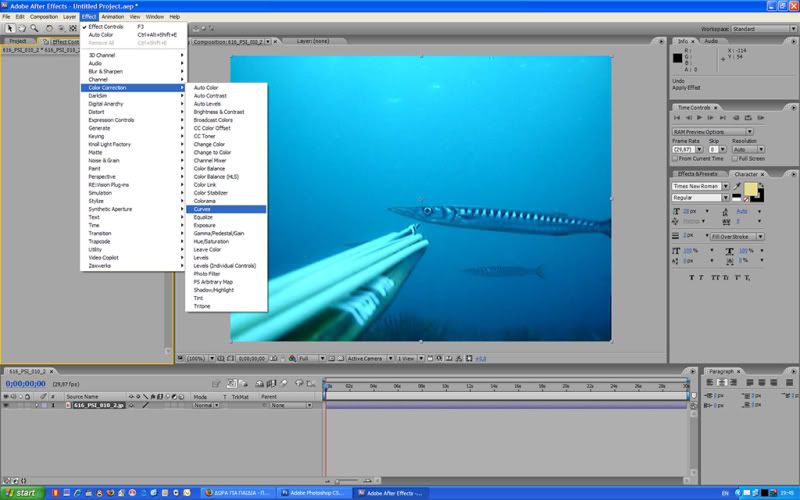Click the black stroke color swatch
The height and width of the screenshot is (500, 800).
coord(759,196)
